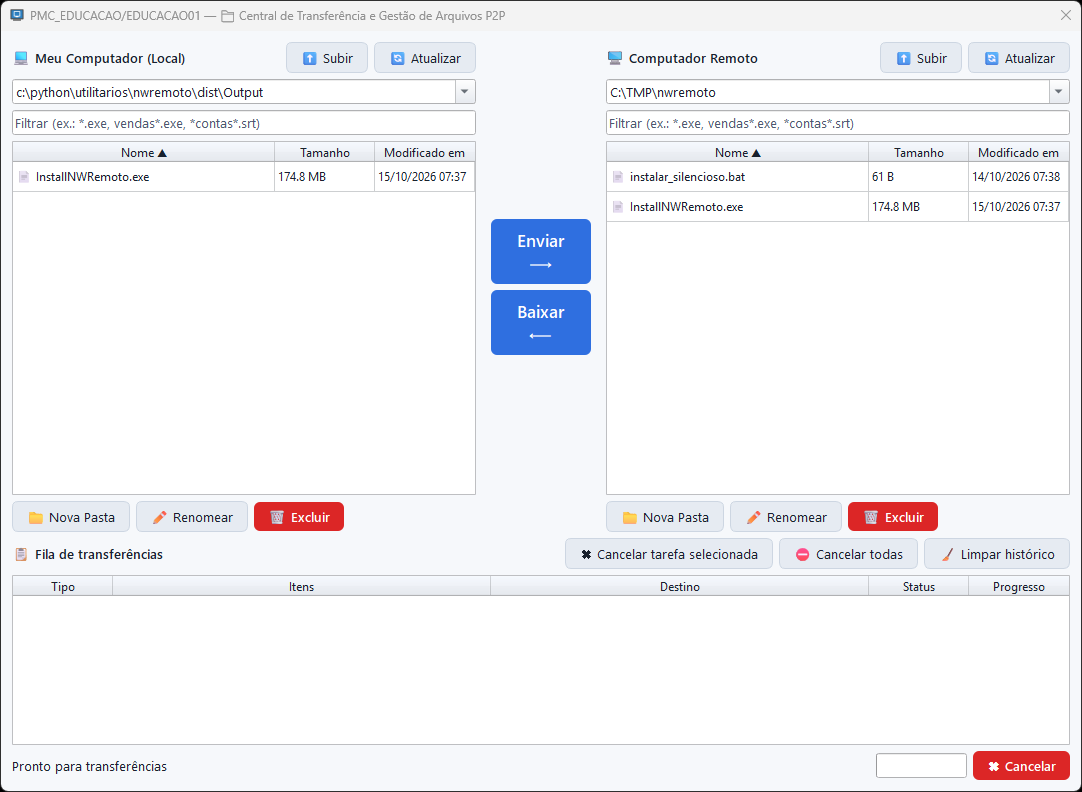Click the Baixar button
The image size is (1082, 792).
pyautogui.click(x=541, y=322)
